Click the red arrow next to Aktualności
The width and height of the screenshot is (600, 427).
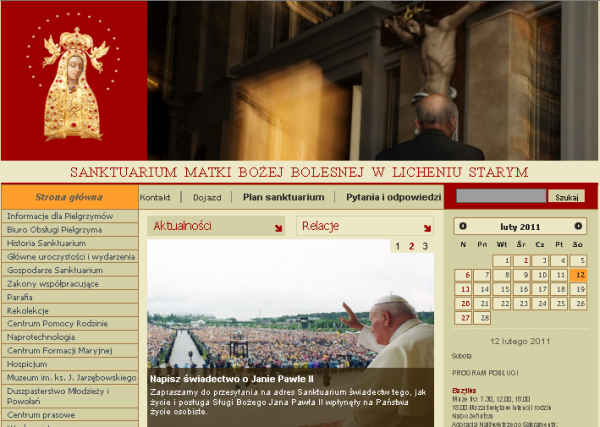tap(278, 228)
